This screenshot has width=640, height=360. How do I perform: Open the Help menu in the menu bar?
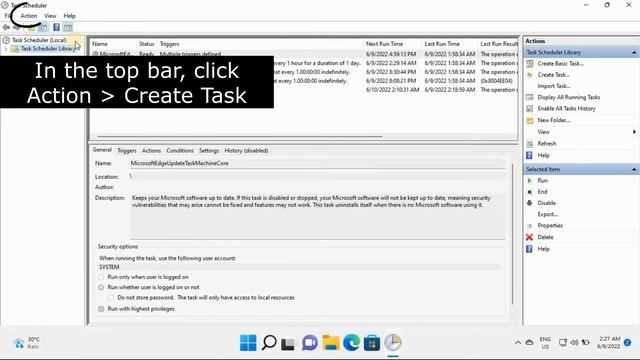(69, 16)
